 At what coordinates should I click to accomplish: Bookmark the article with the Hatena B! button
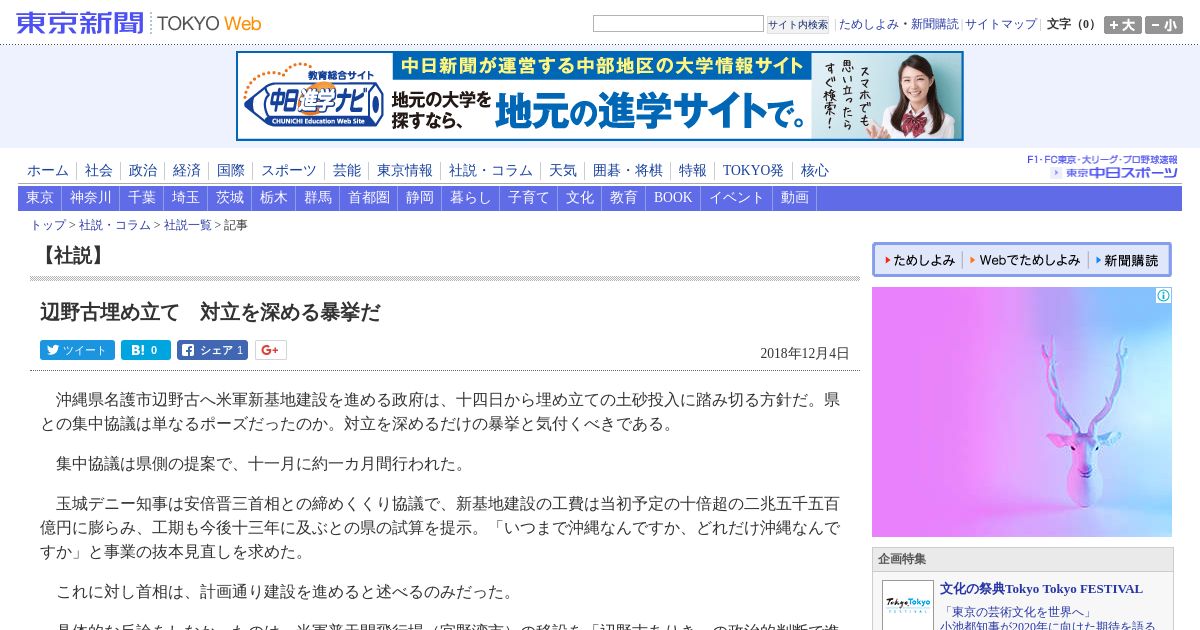(146, 350)
